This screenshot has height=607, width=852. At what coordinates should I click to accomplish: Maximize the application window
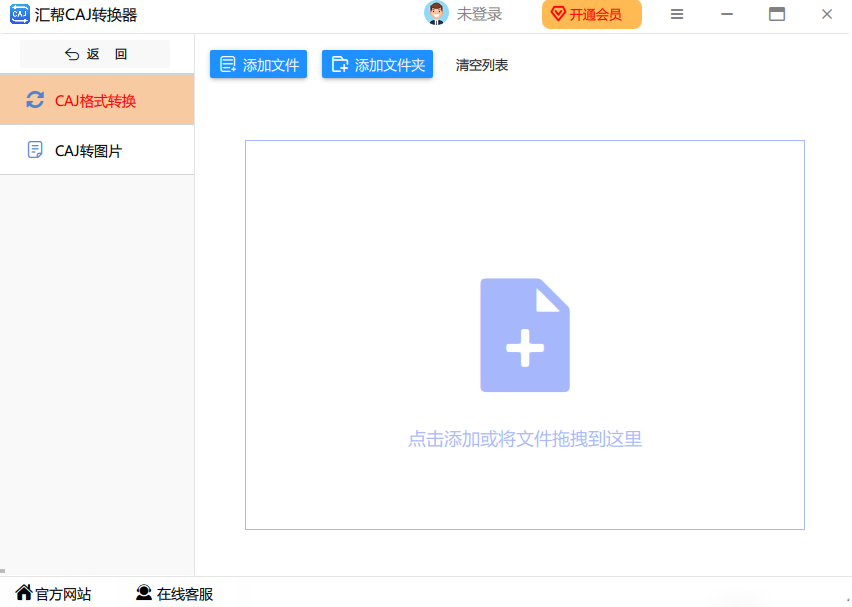(777, 14)
